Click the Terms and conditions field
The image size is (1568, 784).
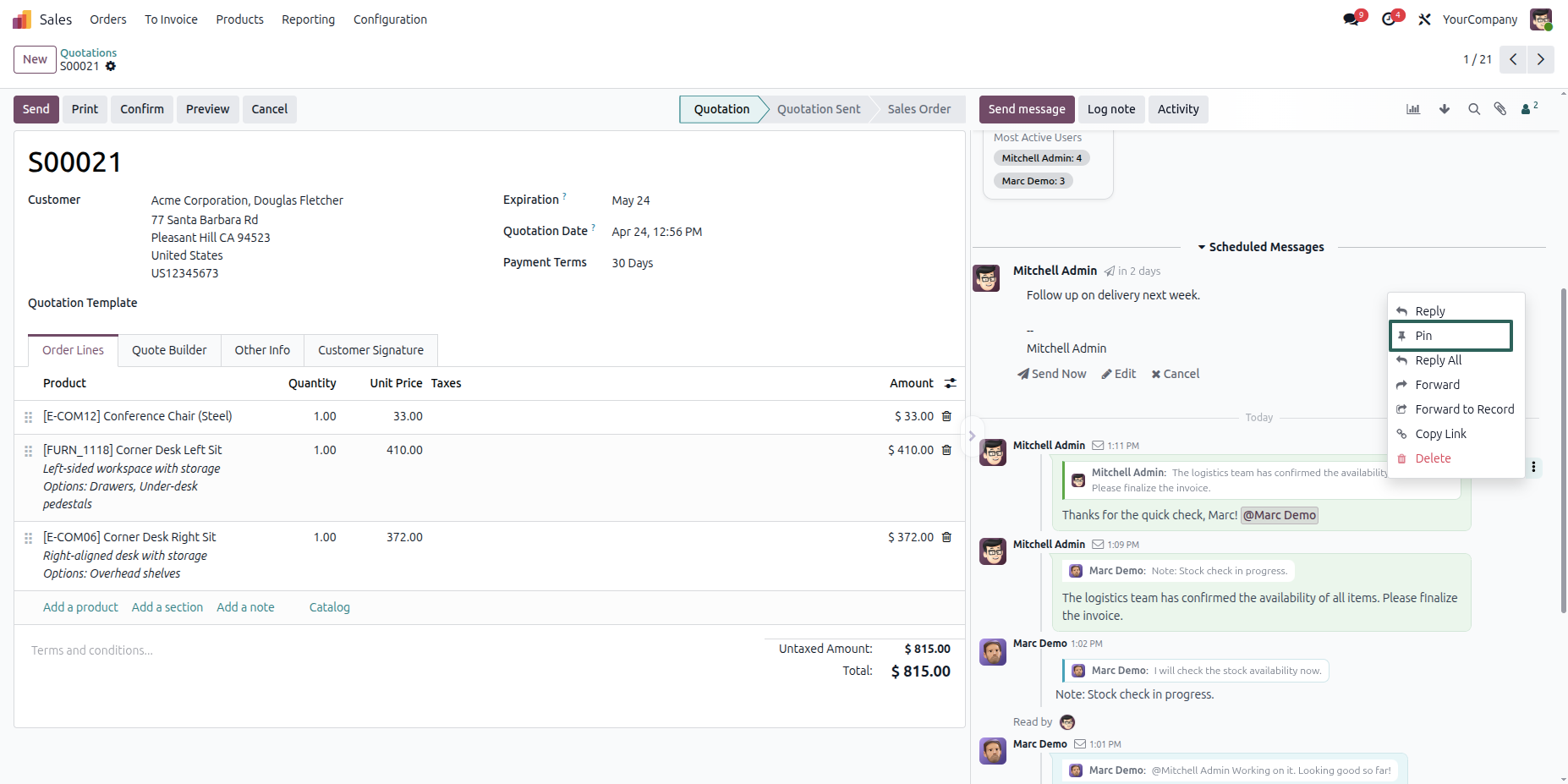click(389, 650)
